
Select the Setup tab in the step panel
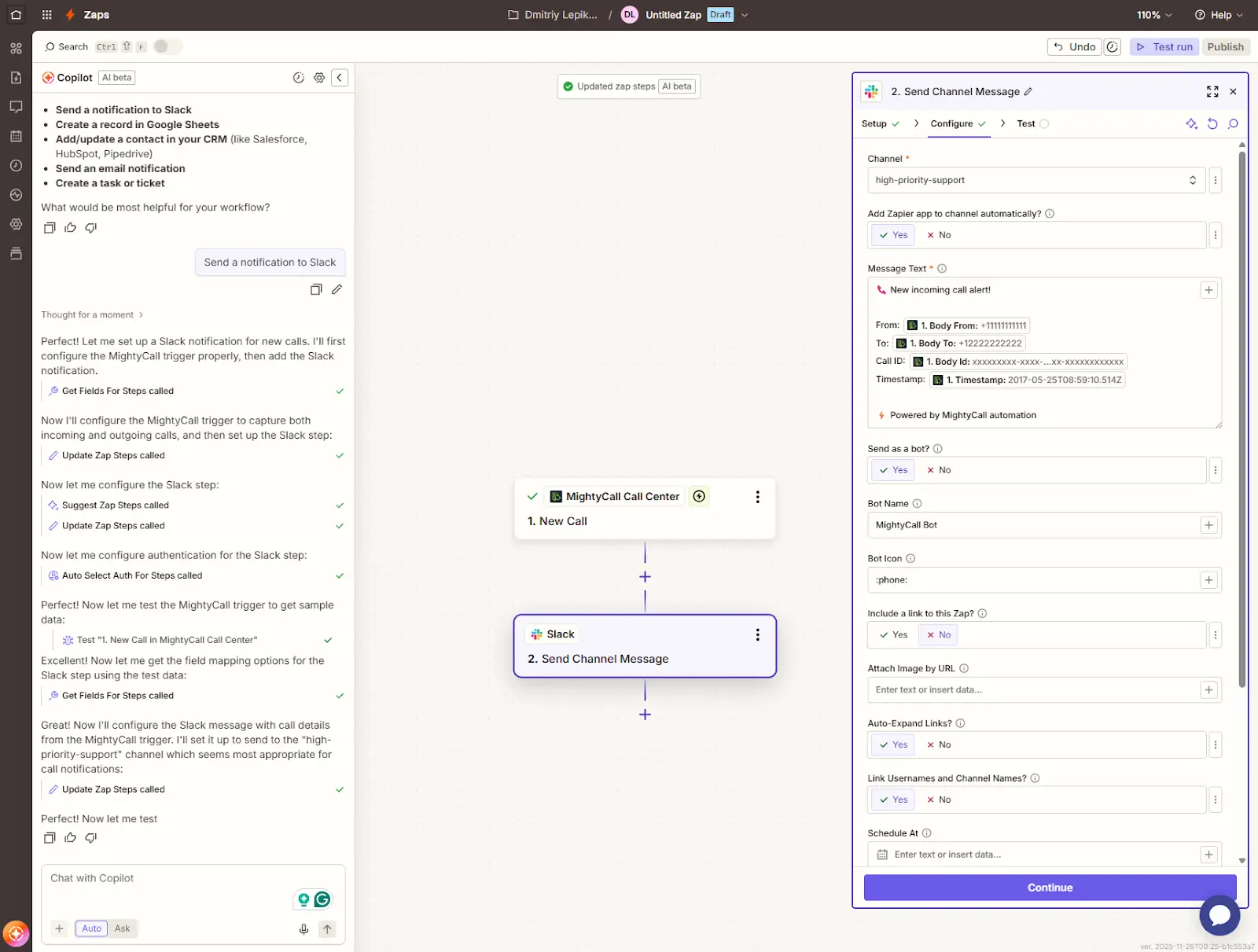[875, 123]
